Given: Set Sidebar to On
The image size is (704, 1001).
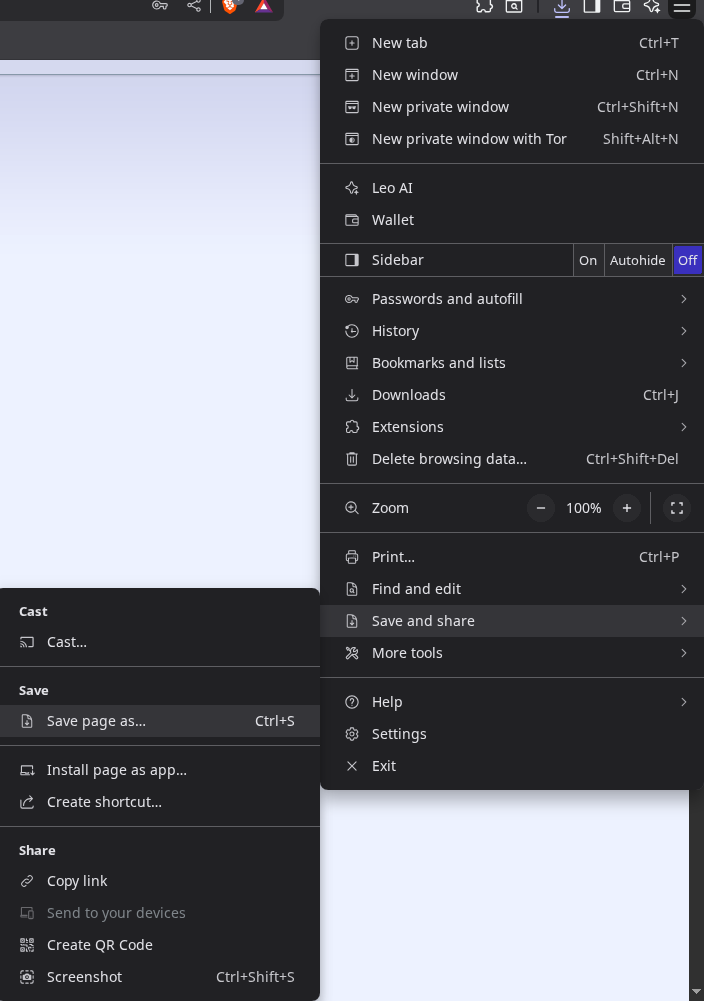Looking at the screenshot, I should point(588,260).
